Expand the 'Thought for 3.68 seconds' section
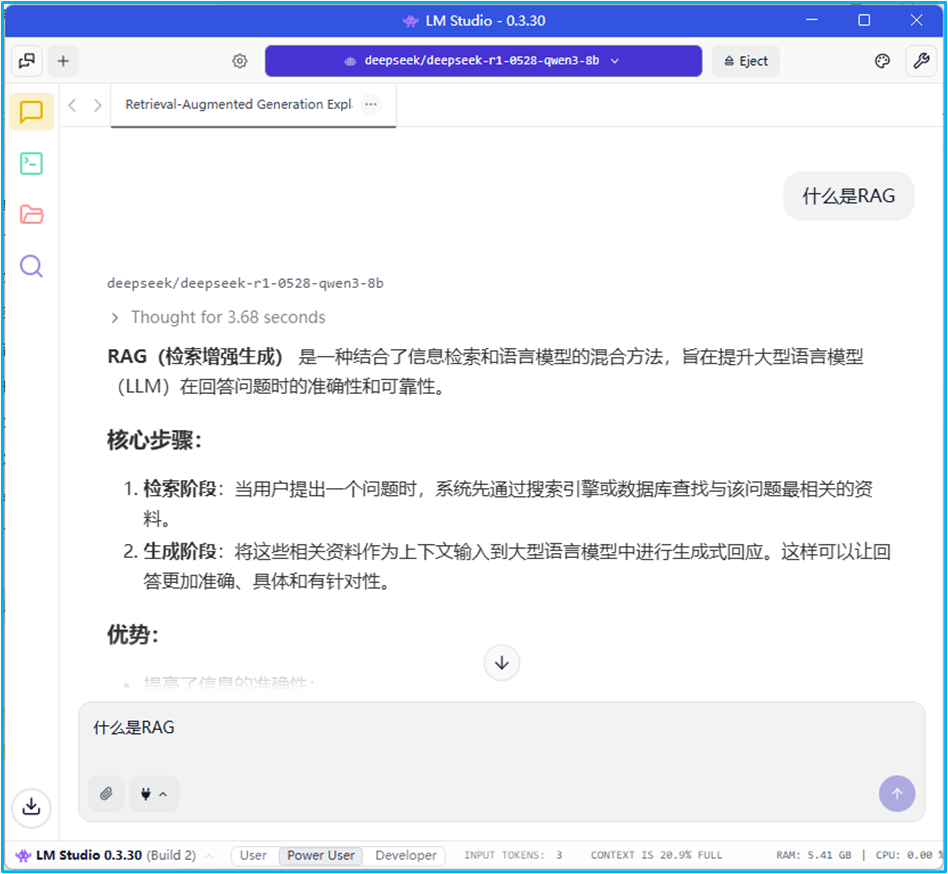948x874 pixels. click(218, 317)
